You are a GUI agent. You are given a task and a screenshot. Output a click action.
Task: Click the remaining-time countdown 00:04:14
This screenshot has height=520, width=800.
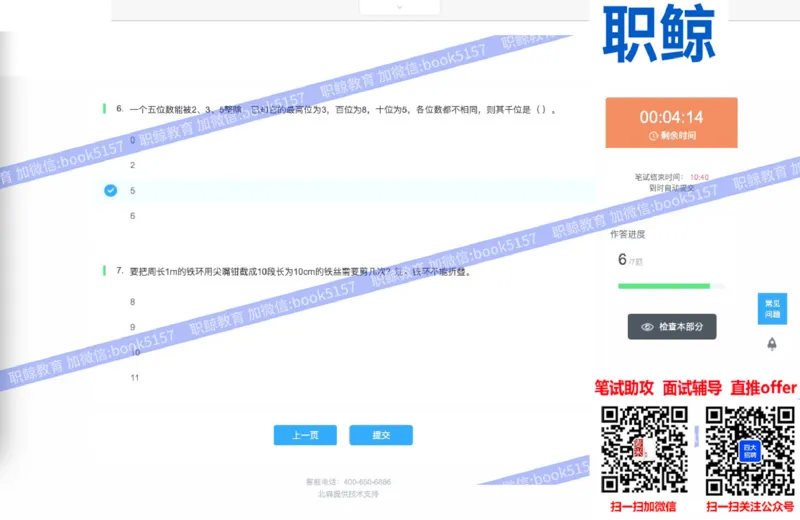671,117
